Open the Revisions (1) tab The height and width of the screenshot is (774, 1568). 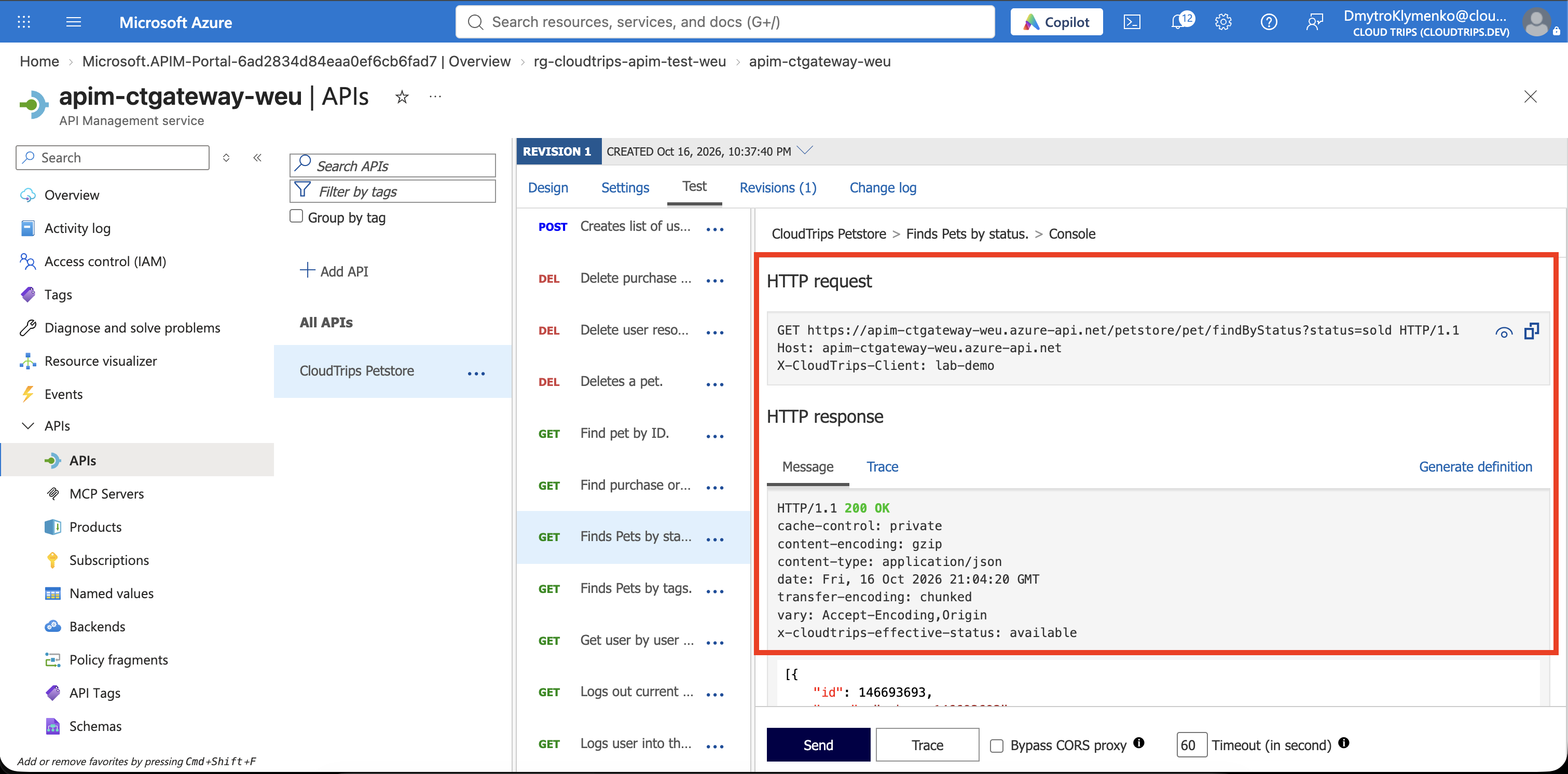click(x=778, y=187)
